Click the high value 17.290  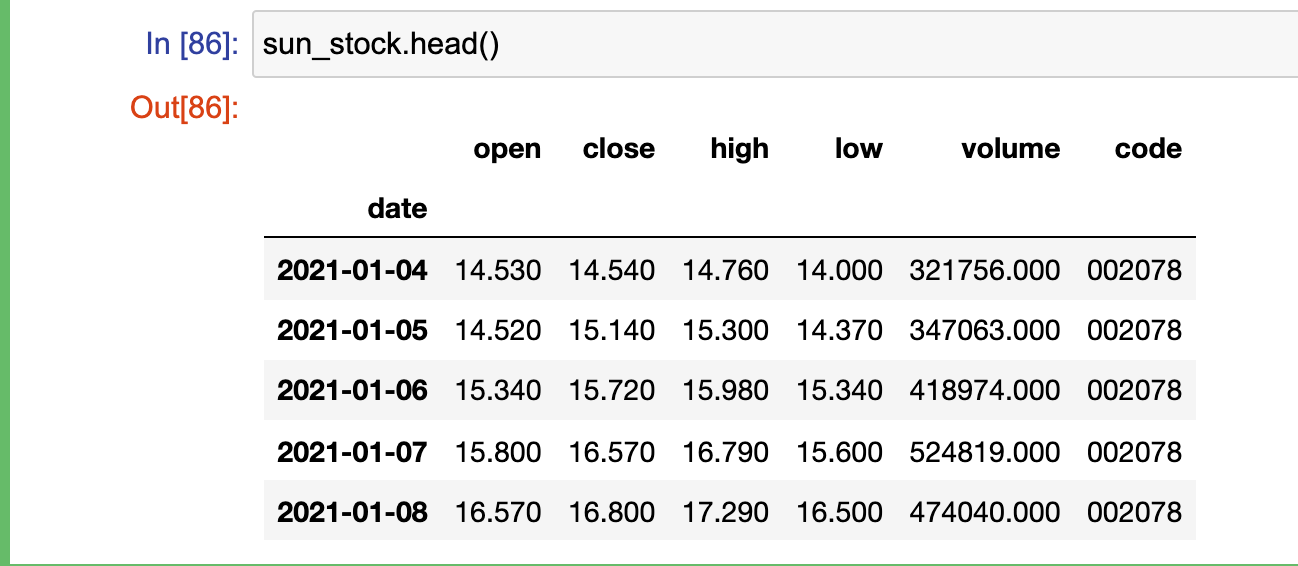coord(726,513)
